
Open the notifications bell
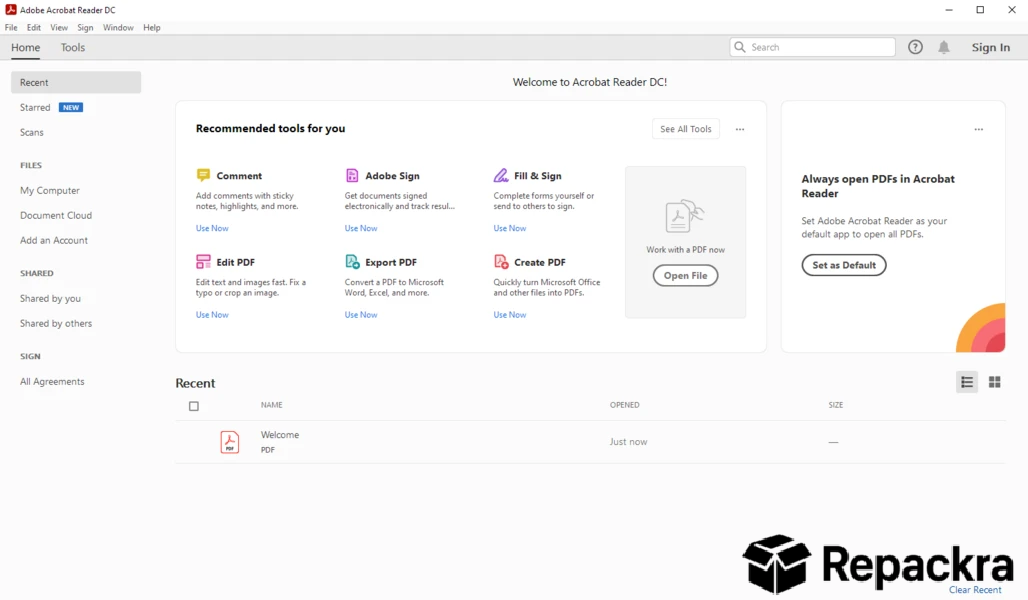(944, 47)
